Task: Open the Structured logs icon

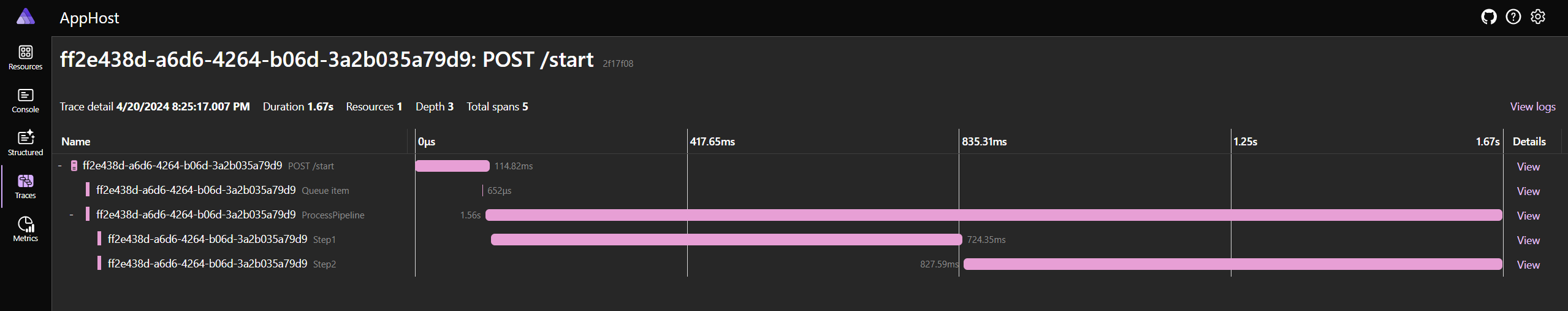Action: pyautogui.click(x=25, y=137)
